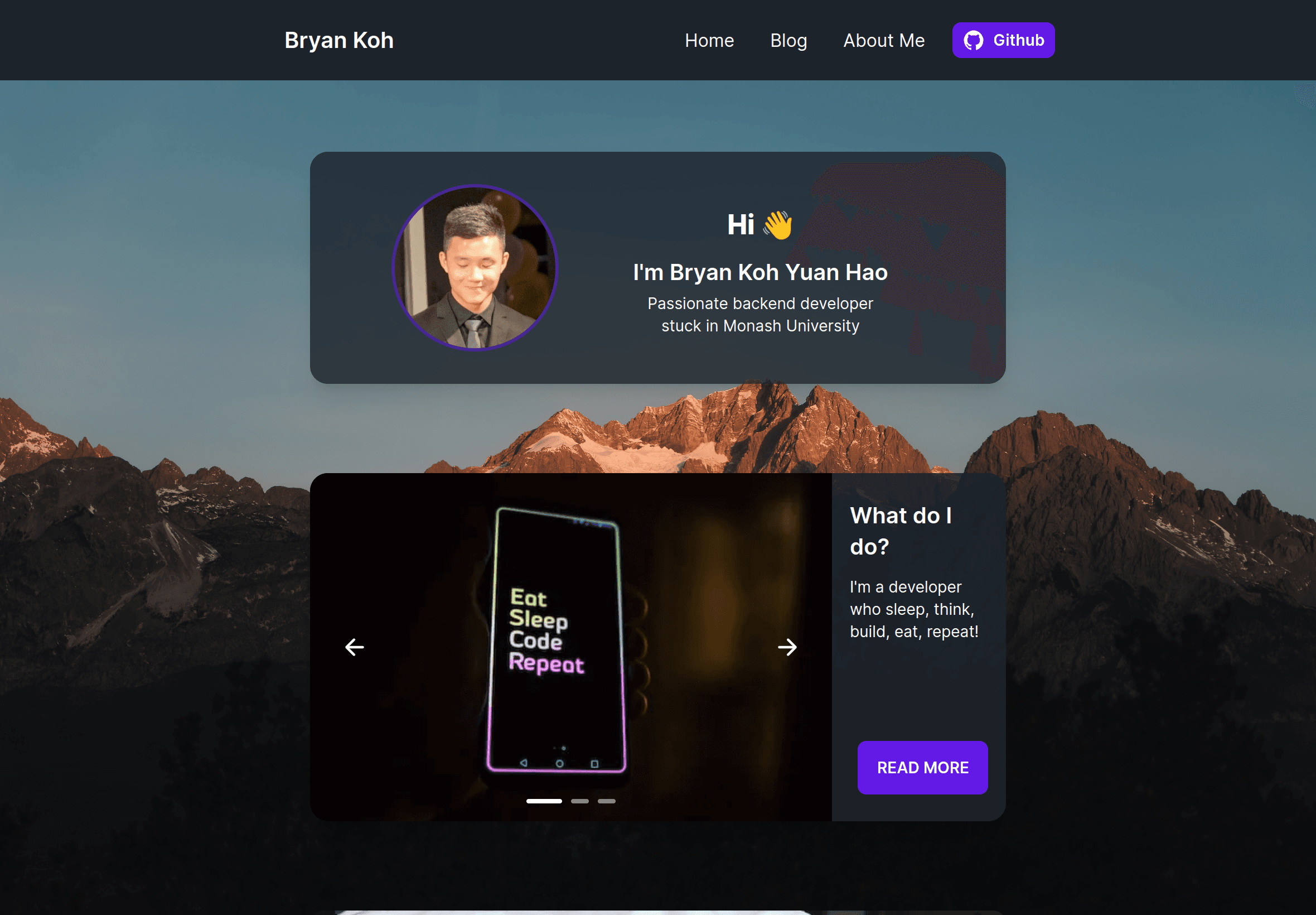Click the Github purple button
The height and width of the screenshot is (915, 1316).
click(1002, 40)
